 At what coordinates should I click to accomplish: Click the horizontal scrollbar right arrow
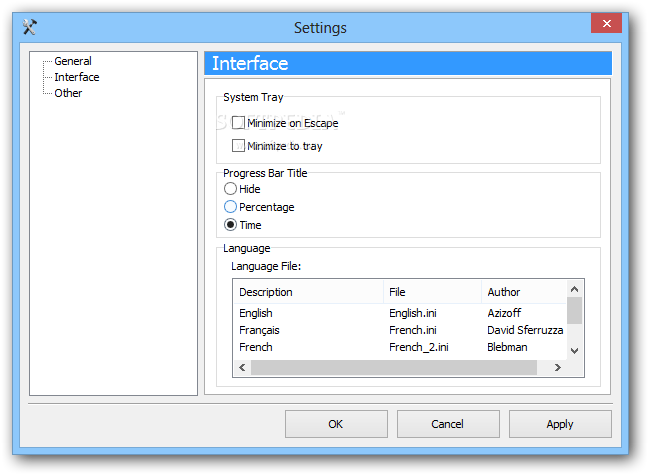pos(558,367)
